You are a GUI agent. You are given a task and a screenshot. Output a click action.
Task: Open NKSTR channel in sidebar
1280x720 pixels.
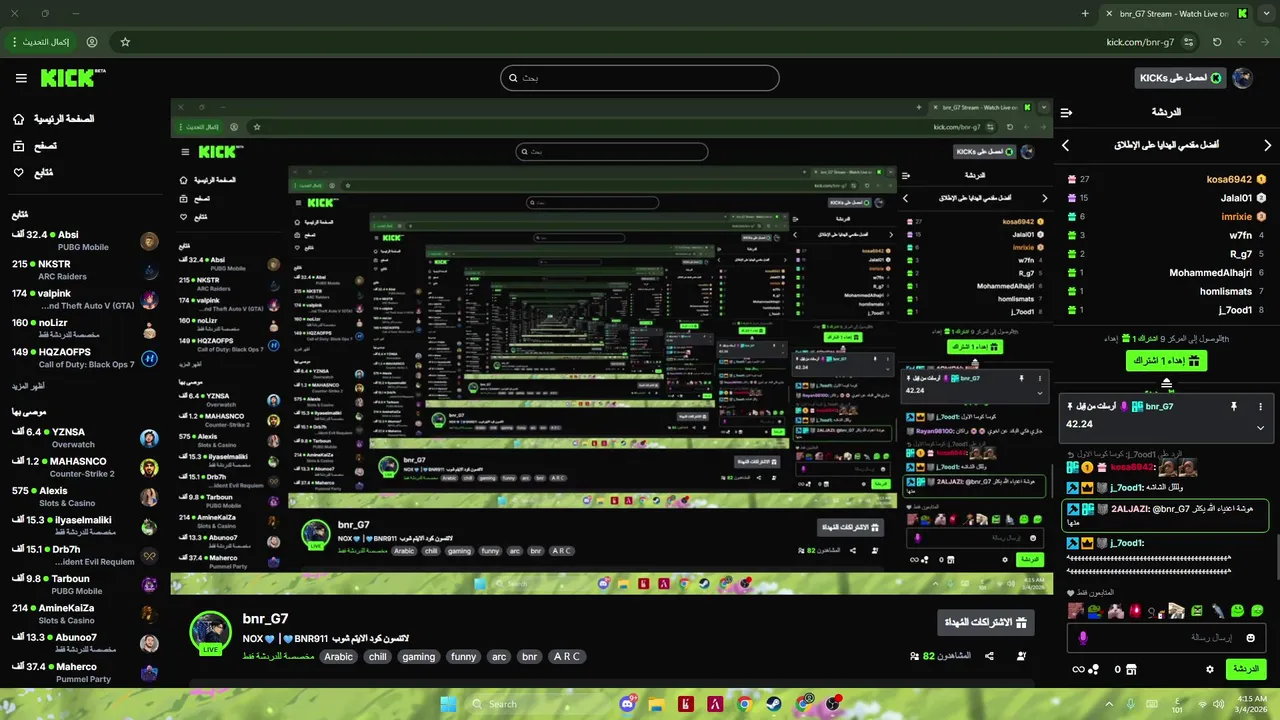(x=85, y=270)
